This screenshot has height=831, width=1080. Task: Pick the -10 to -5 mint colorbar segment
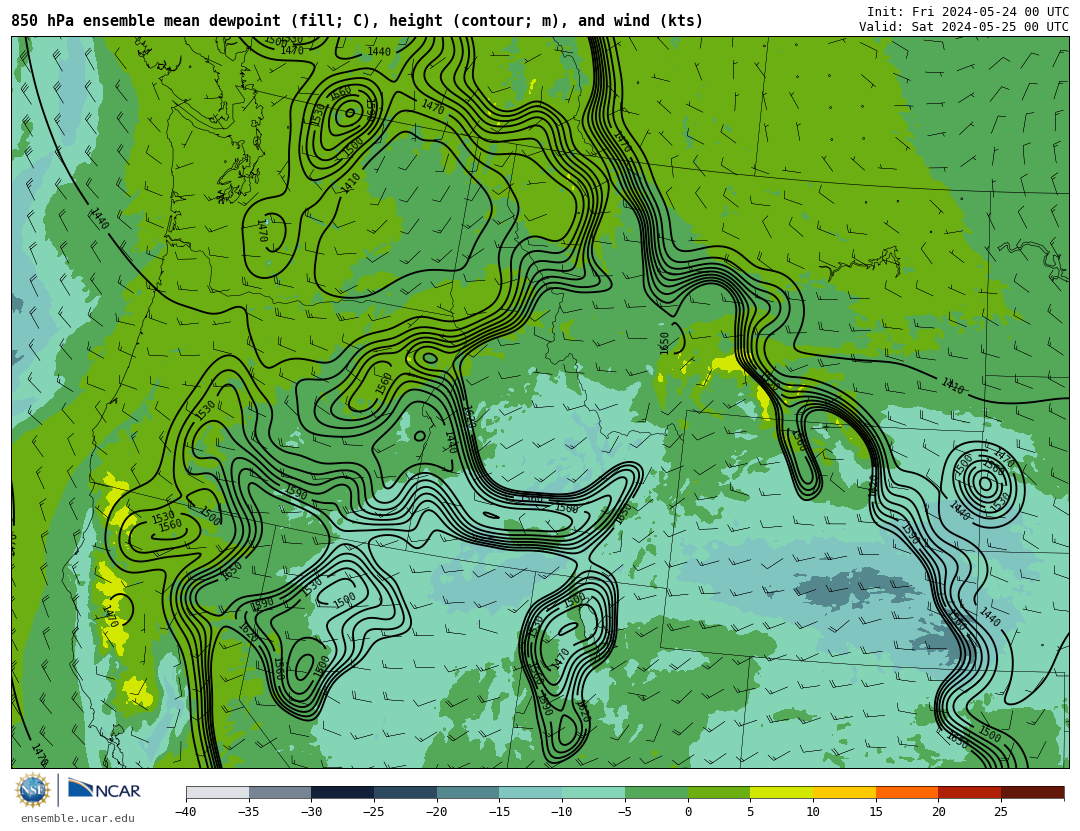pos(594,792)
